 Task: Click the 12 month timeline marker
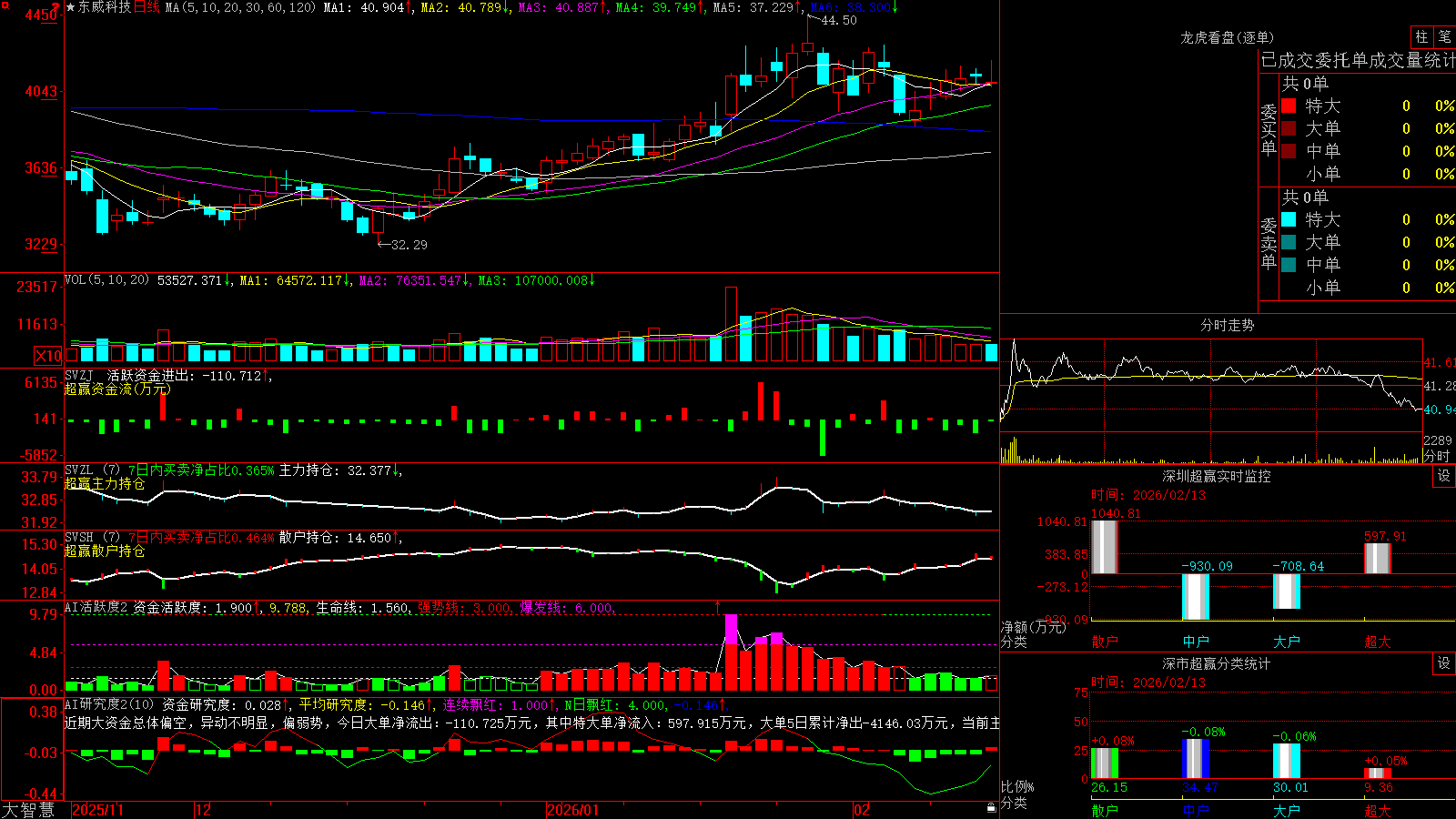tap(204, 810)
